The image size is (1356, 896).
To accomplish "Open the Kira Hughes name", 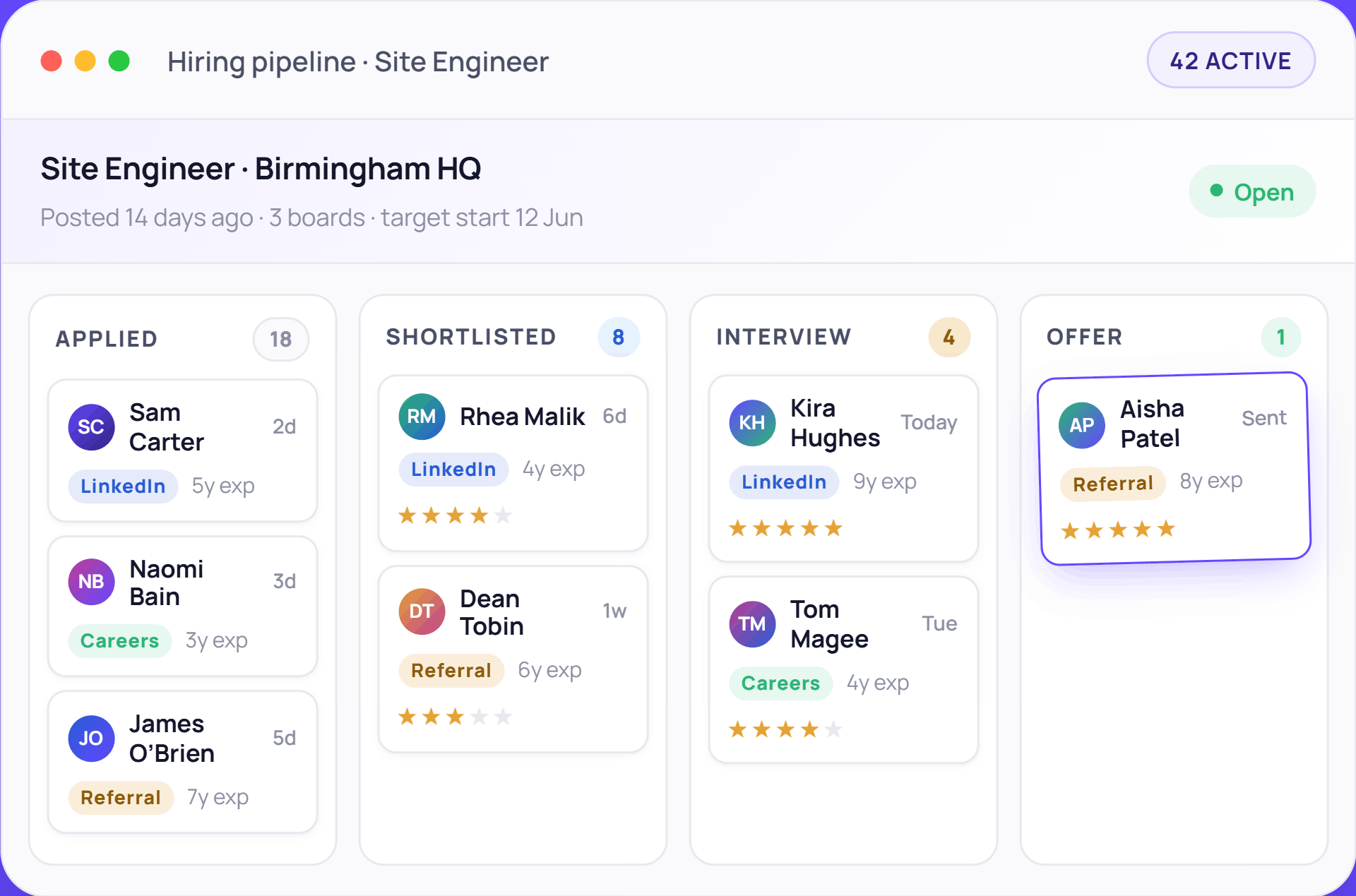I will coord(835,423).
